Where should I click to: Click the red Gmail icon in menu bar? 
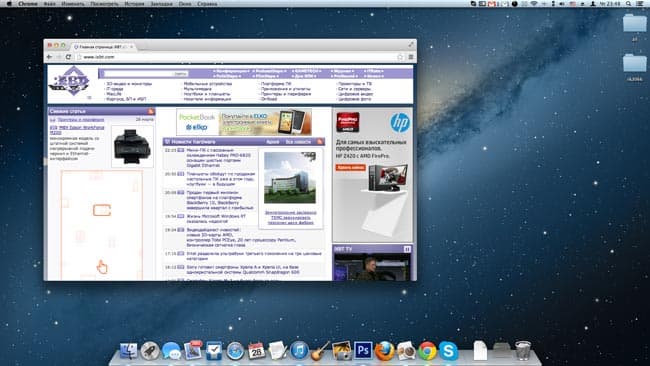(492, 4)
